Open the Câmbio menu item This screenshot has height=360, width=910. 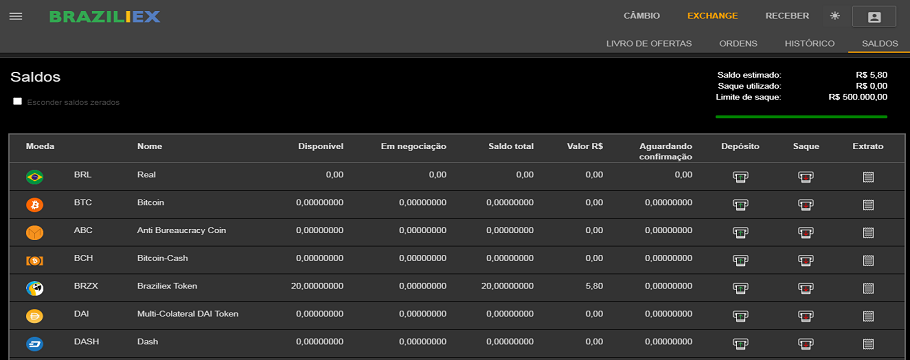(641, 16)
